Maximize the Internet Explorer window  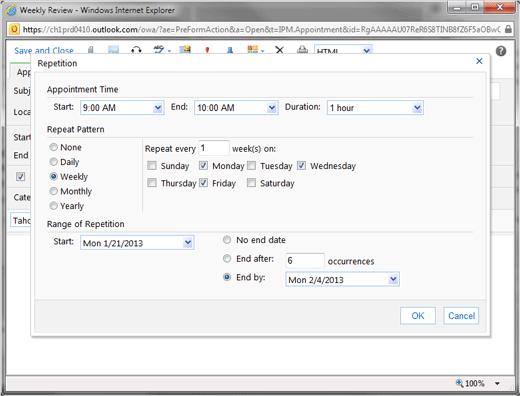(x=475, y=7)
